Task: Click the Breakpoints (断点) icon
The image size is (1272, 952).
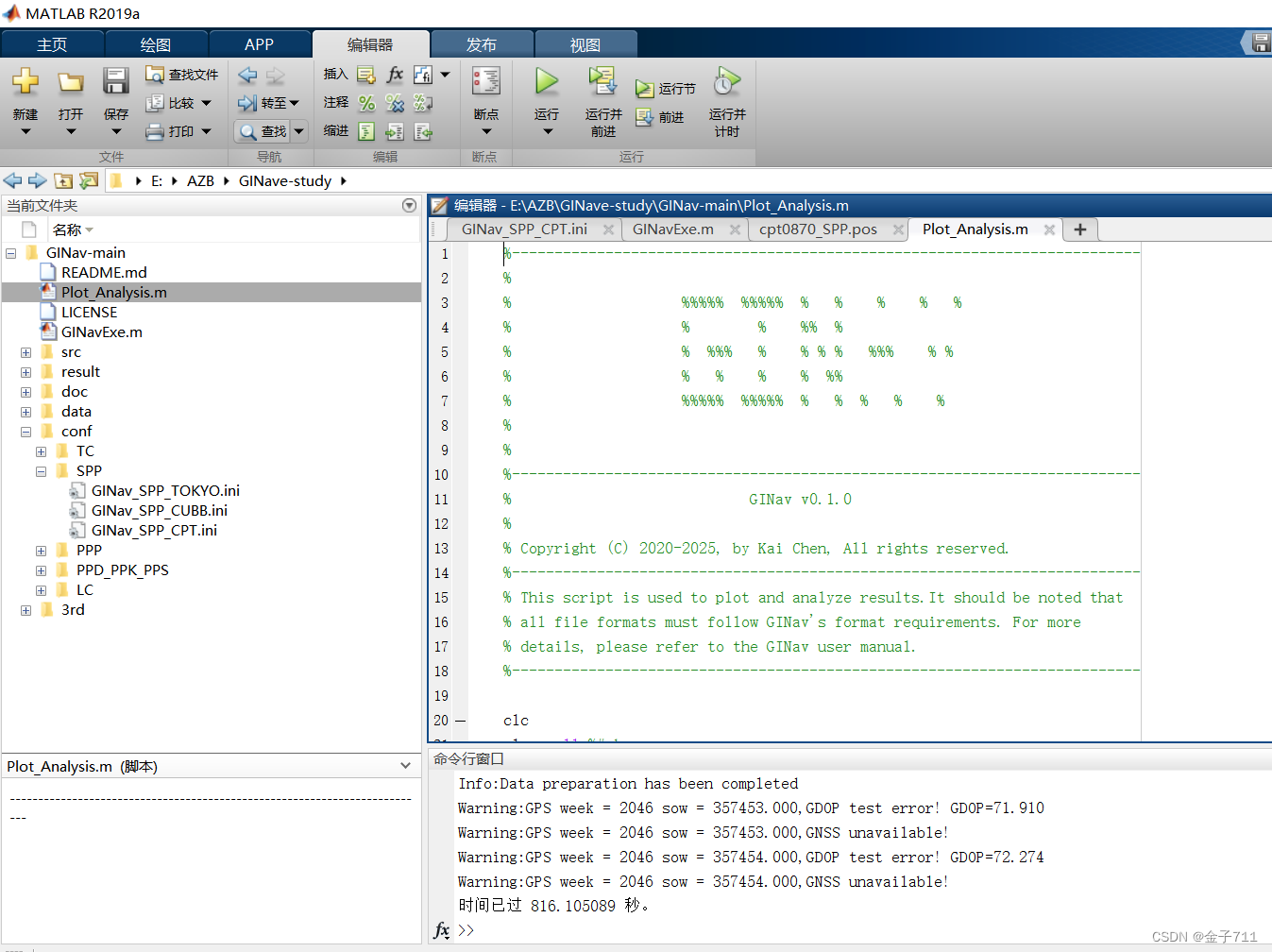Action: 486,81
